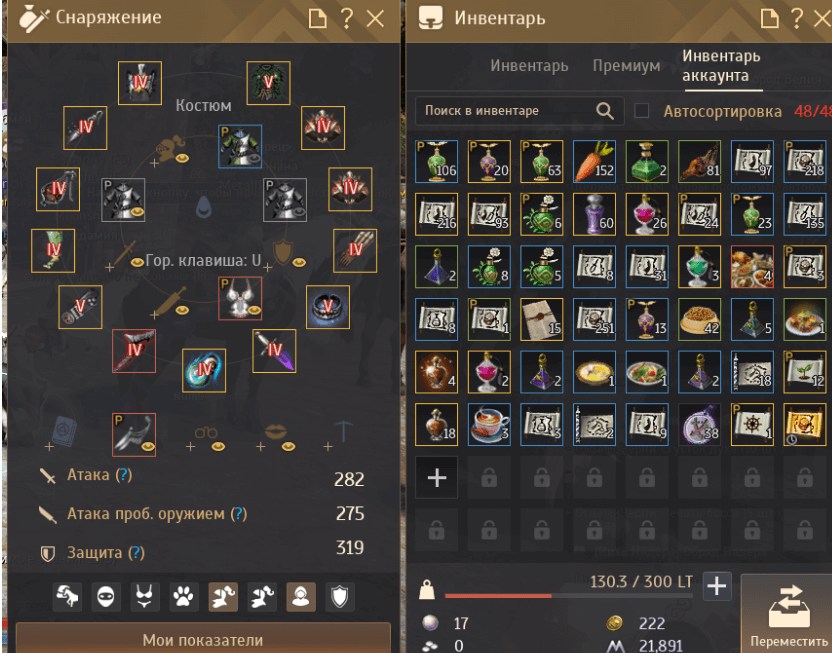Click the equipped helmet slot
The image size is (832, 653).
click(140, 83)
